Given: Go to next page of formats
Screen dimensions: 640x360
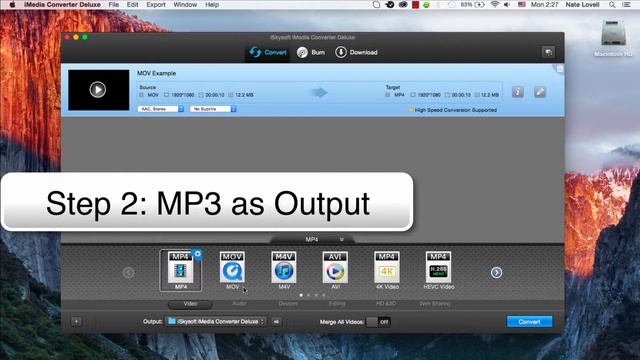Looking at the screenshot, I should (x=496, y=273).
